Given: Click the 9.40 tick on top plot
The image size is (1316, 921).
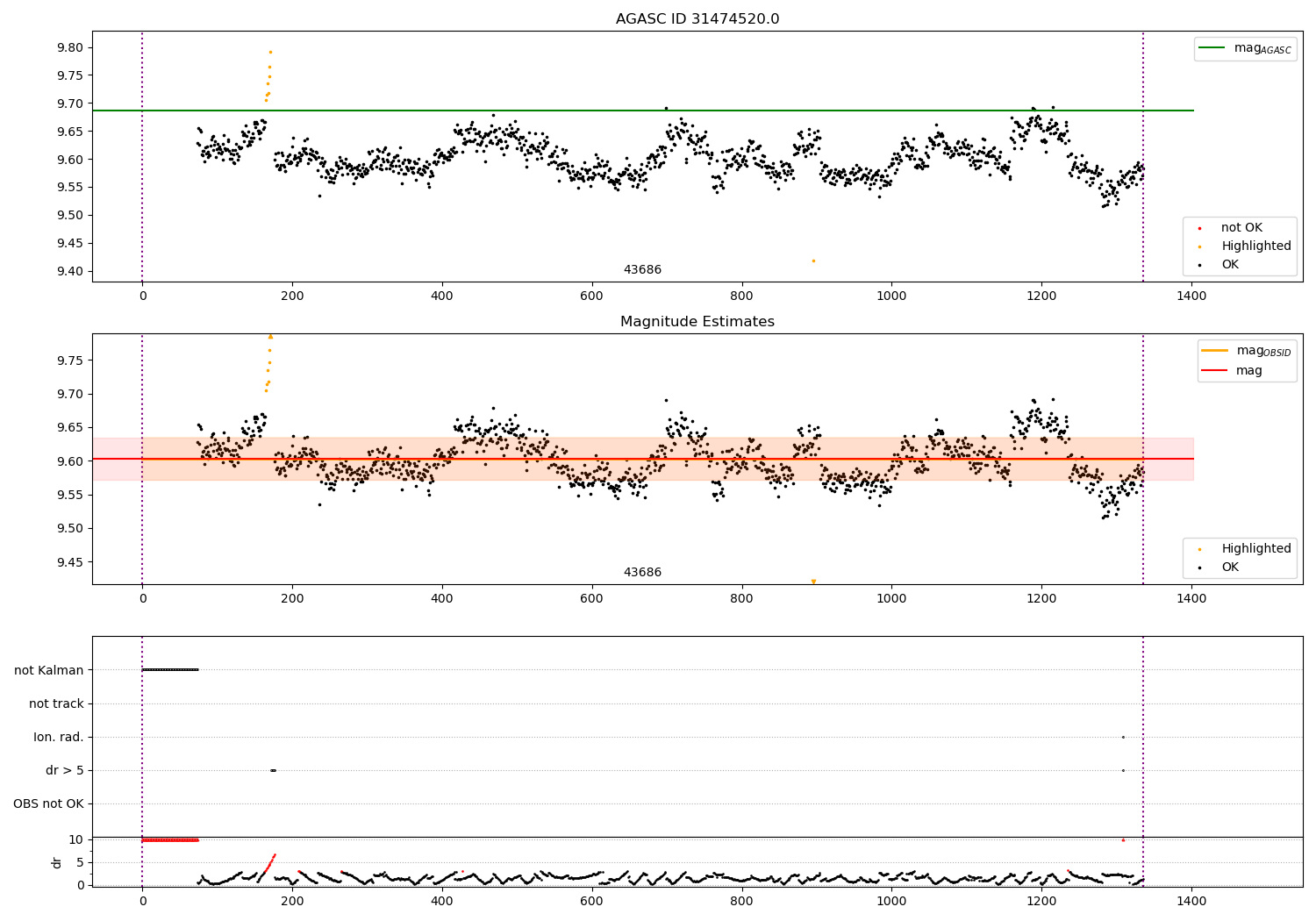Looking at the screenshot, I should [70, 271].
